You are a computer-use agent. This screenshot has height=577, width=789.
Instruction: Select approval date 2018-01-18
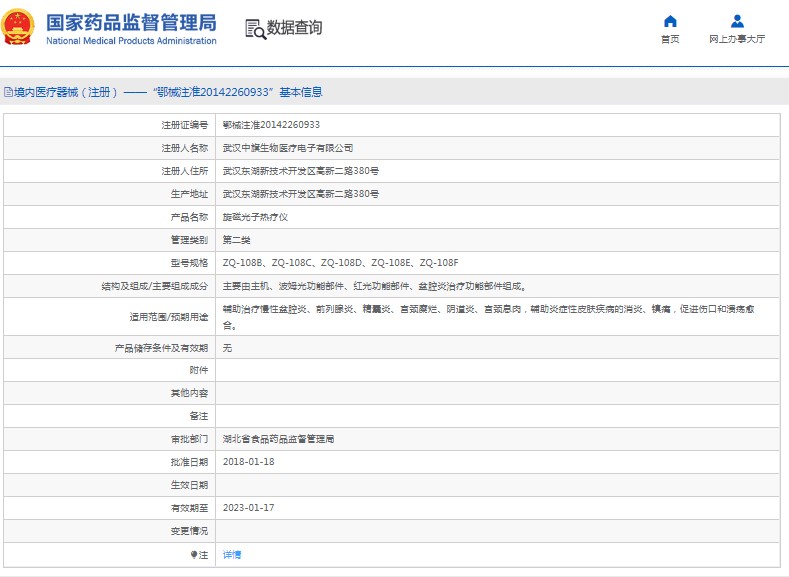tap(249, 462)
